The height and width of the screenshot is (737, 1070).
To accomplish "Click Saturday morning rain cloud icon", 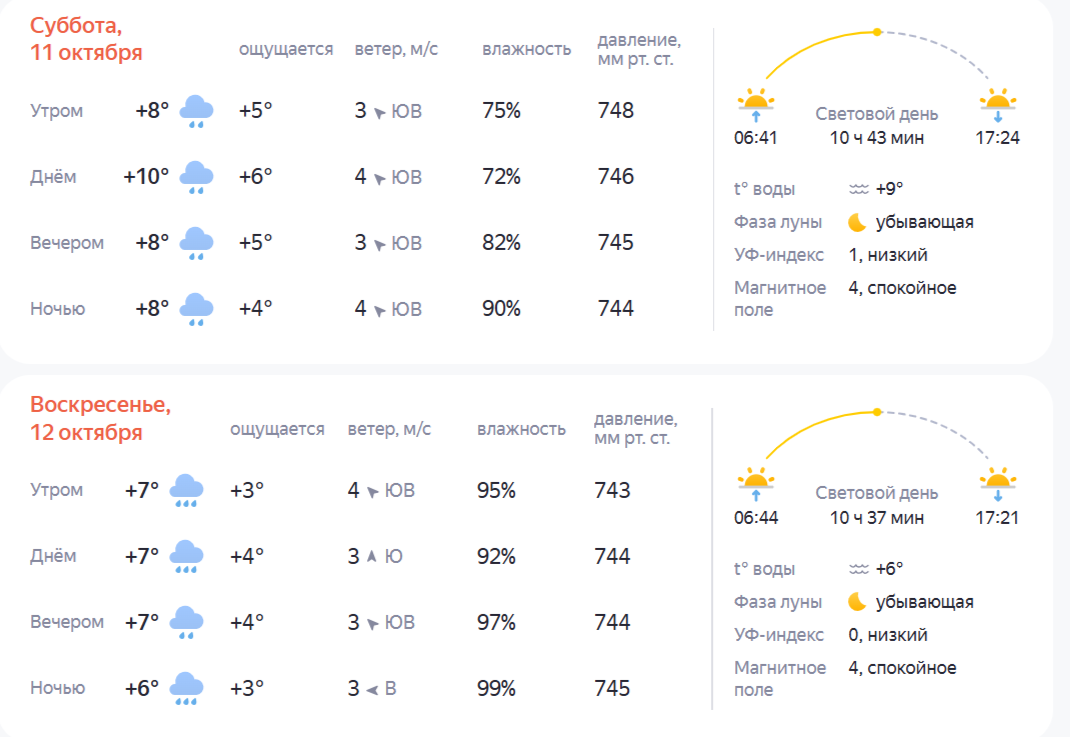I will [196, 112].
